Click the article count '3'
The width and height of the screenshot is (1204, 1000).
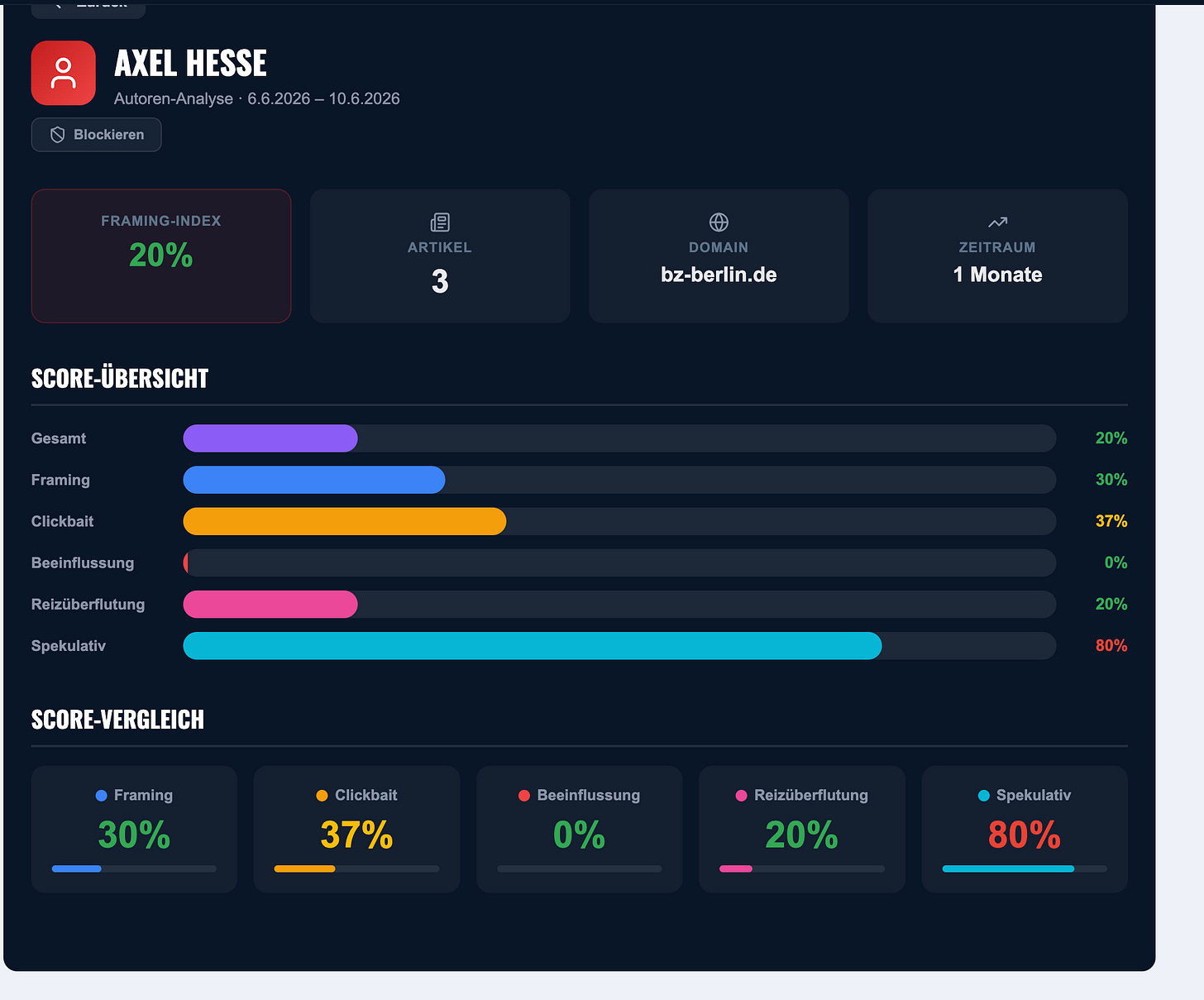point(440,282)
